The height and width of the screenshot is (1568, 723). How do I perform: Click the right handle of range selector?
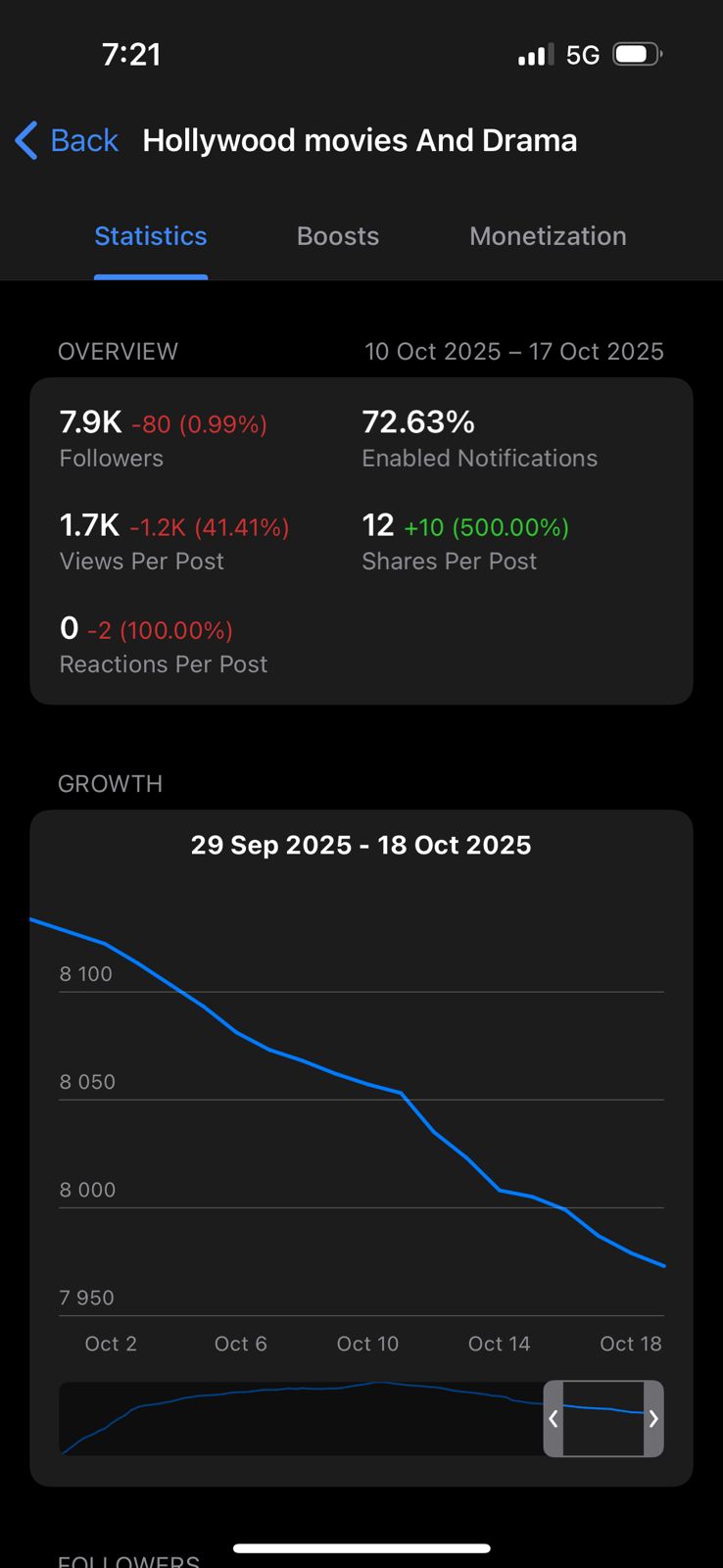[x=653, y=1418]
